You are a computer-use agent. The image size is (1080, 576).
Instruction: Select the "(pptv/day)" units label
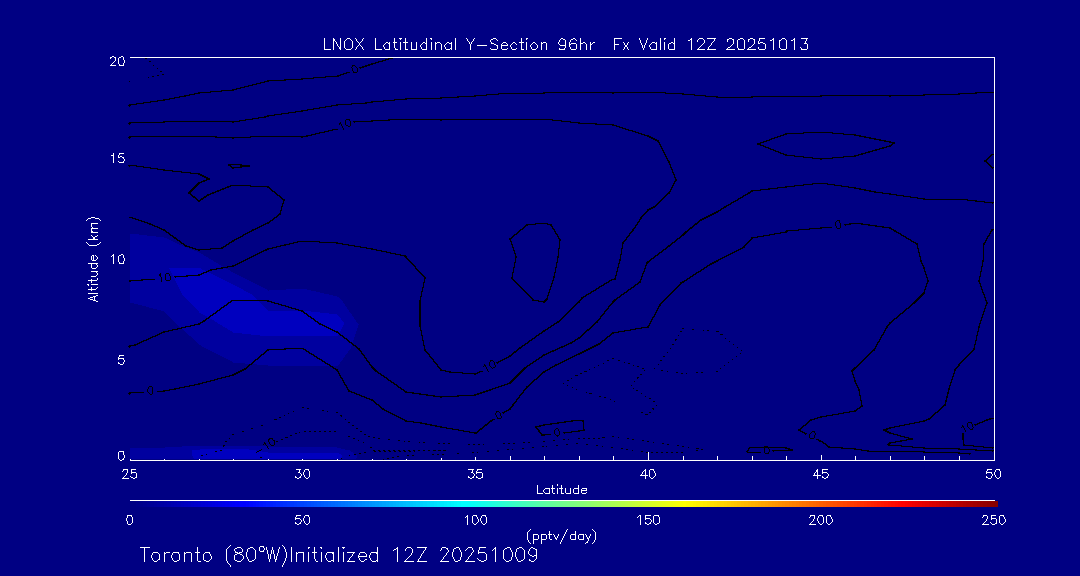tap(561, 536)
